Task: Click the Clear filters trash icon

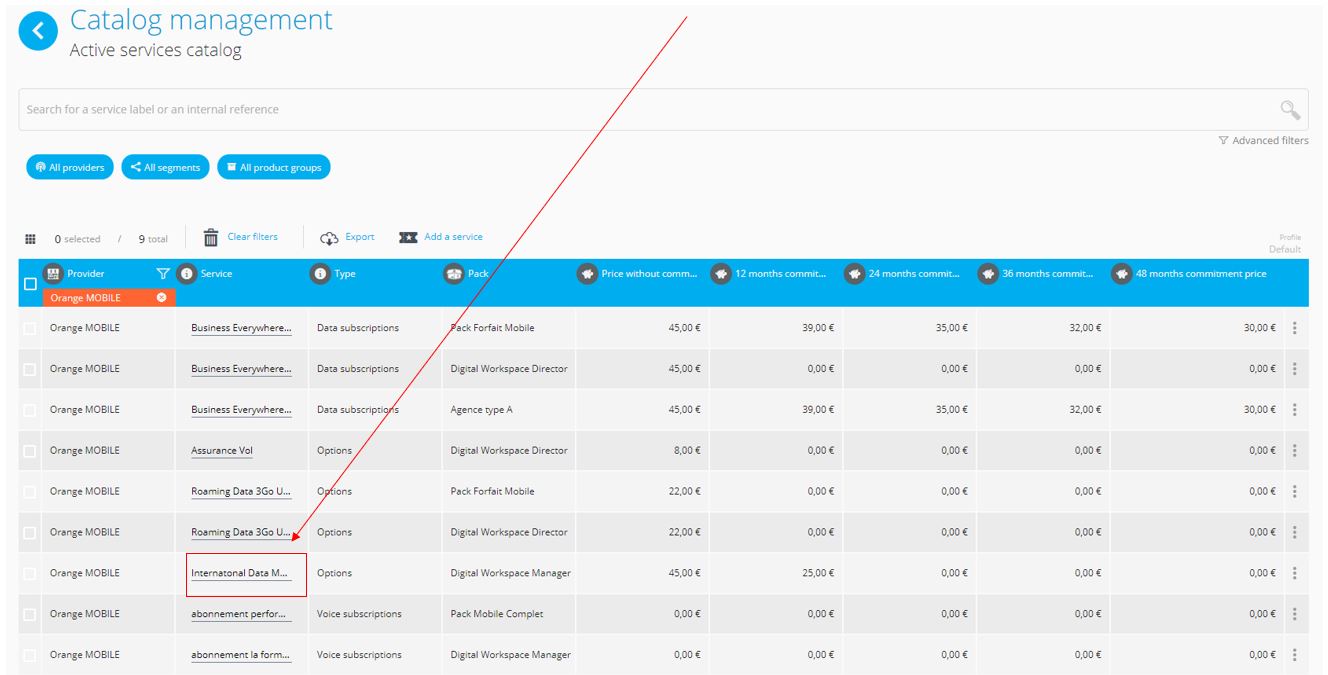Action: tap(211, 237)
